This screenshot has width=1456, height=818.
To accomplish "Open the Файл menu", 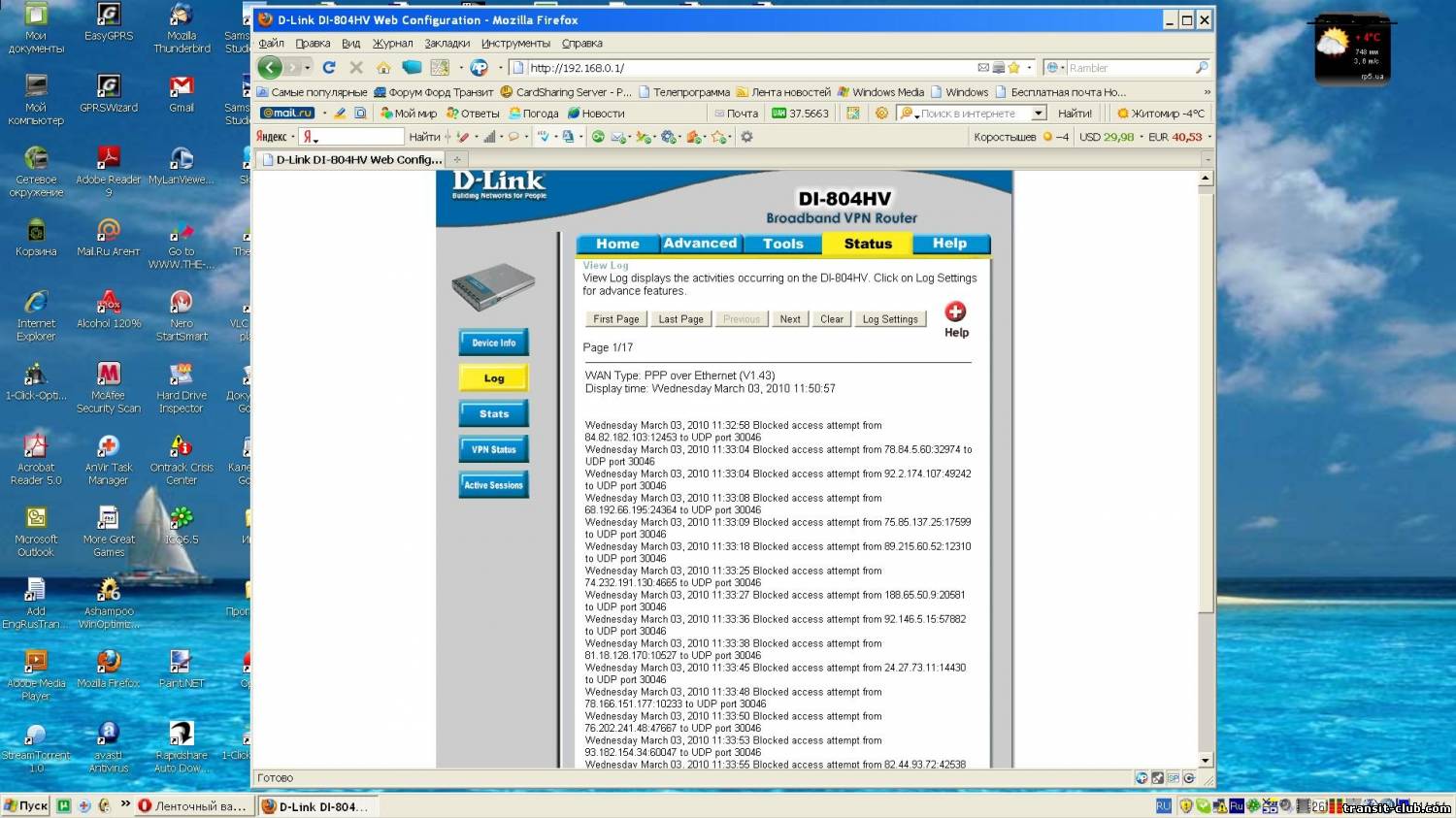I will tap(271, 43).
